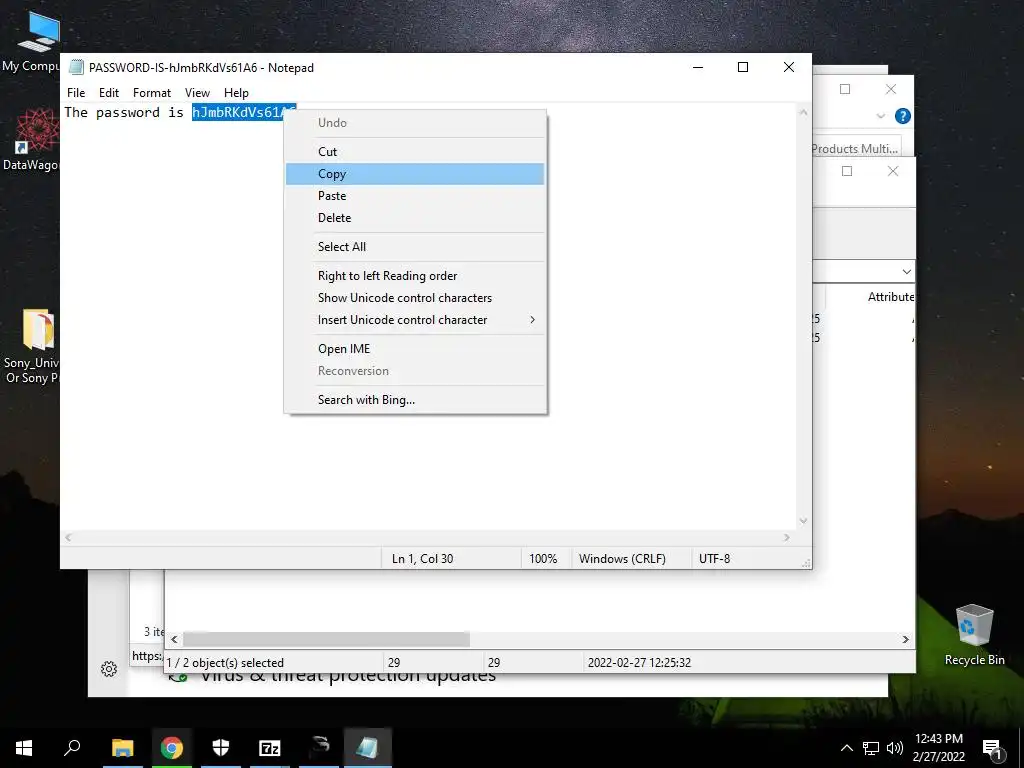Click the settings gear in Windows Security window
The width and height of the screenshot is (1024, 768).
pyautogui.click(x=109, y=669)
